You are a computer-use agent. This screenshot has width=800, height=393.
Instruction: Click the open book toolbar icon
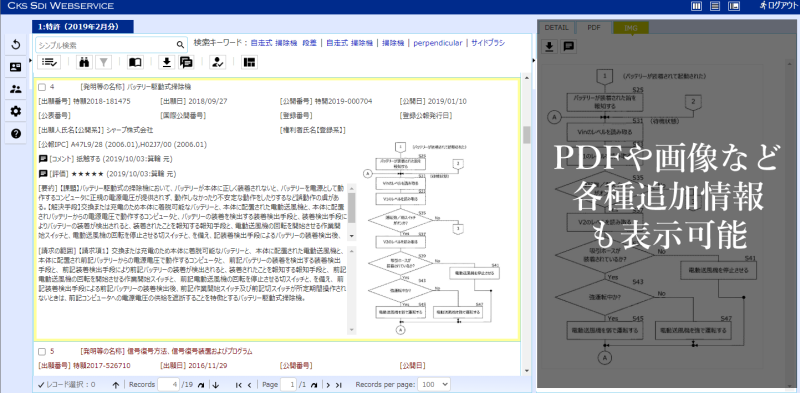pos(135,62)
